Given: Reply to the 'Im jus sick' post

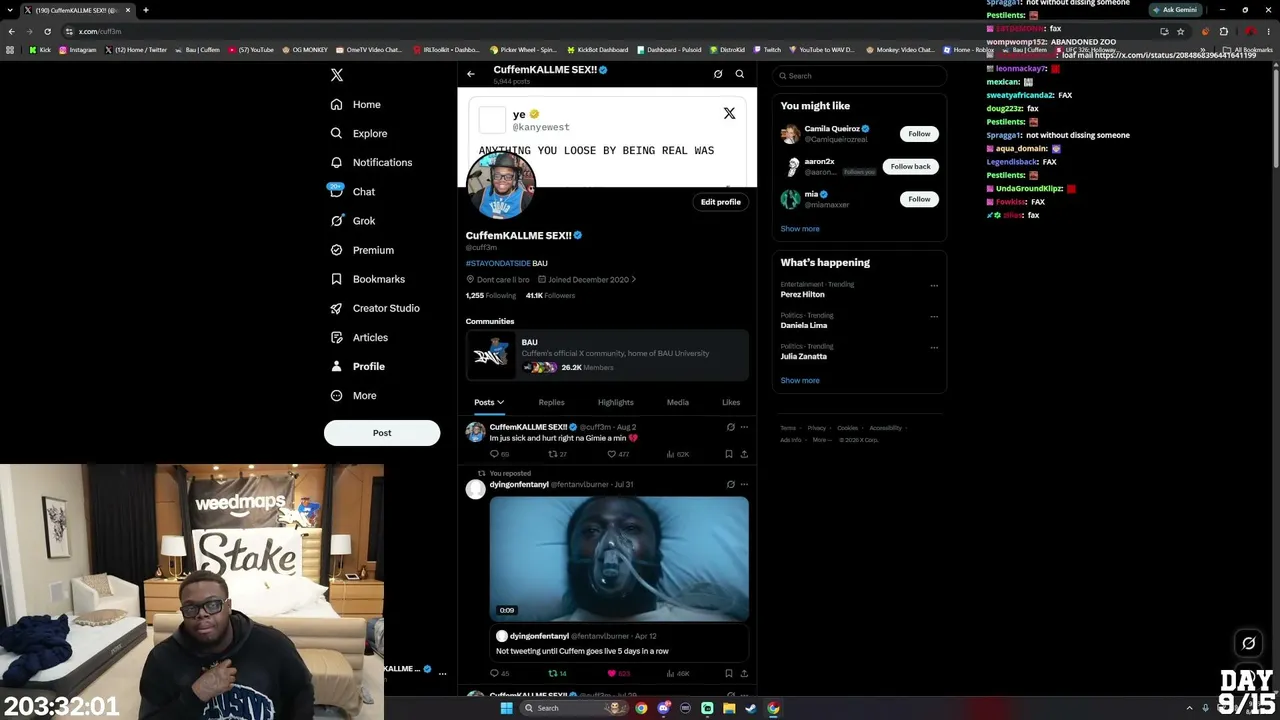Looking at the screenshot, I should 494,454.
